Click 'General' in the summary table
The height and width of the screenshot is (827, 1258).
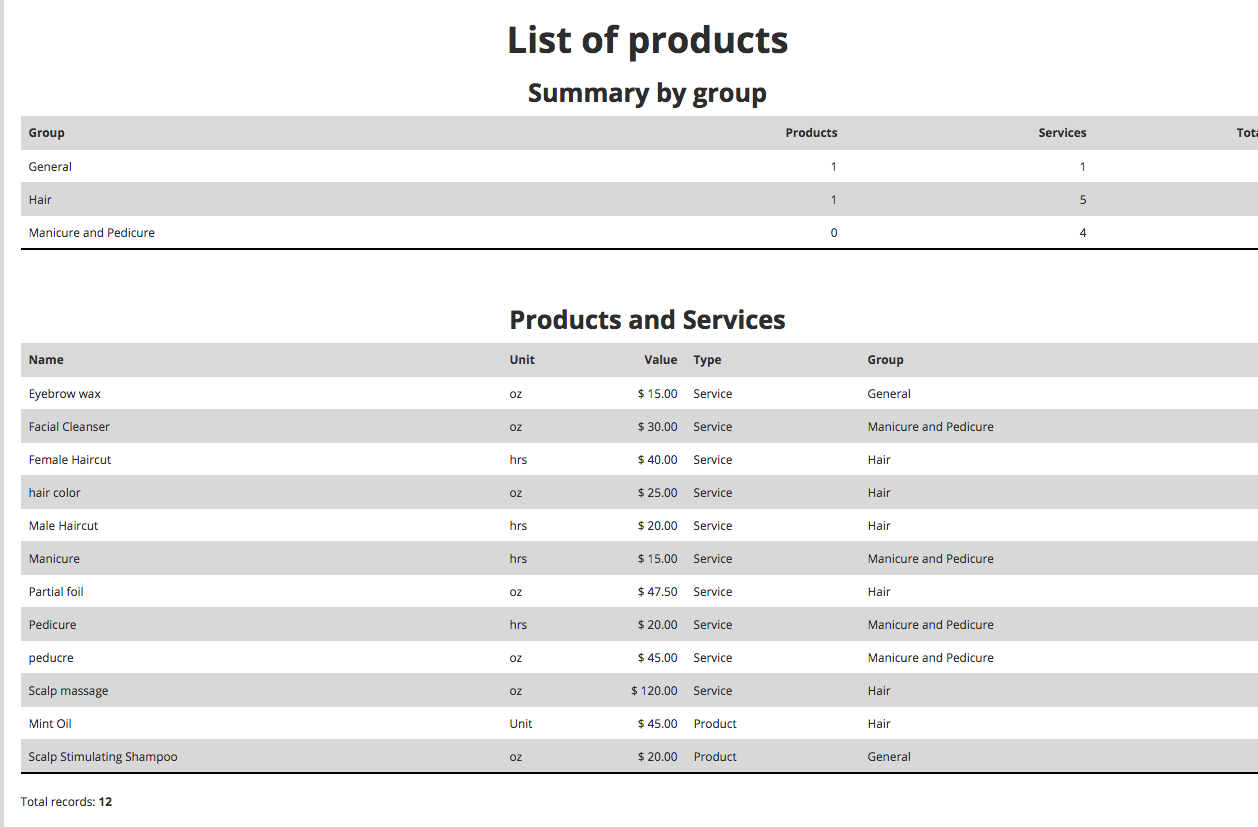[50, 167]
